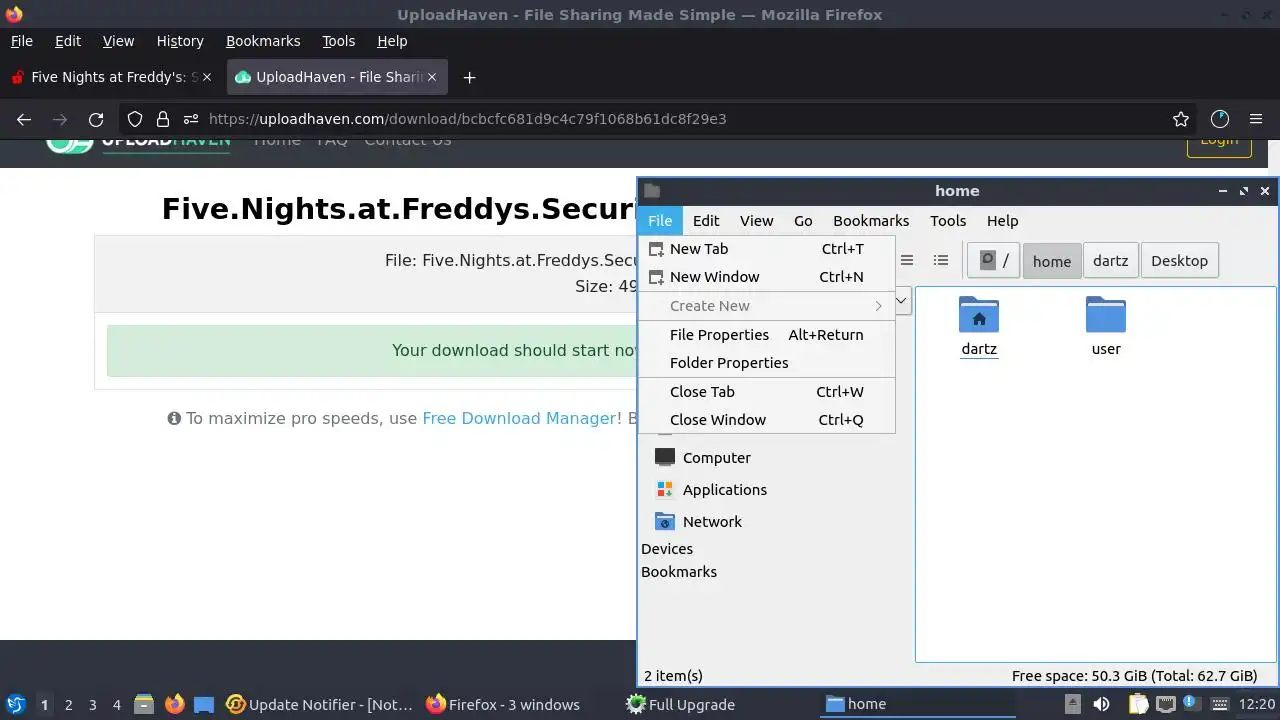Expand the Create New submenu arrow
This screenshot has width=1280, height=720.
point(879,306)
